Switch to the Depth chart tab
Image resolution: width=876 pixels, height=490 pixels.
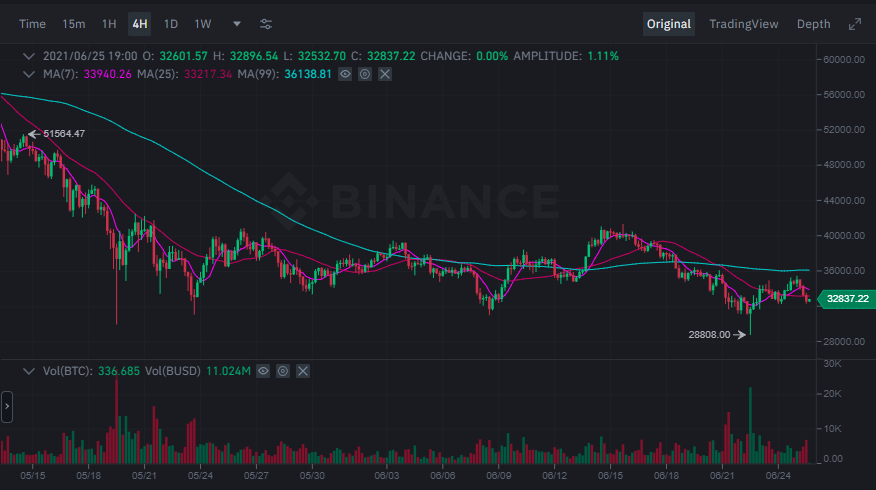813,24
